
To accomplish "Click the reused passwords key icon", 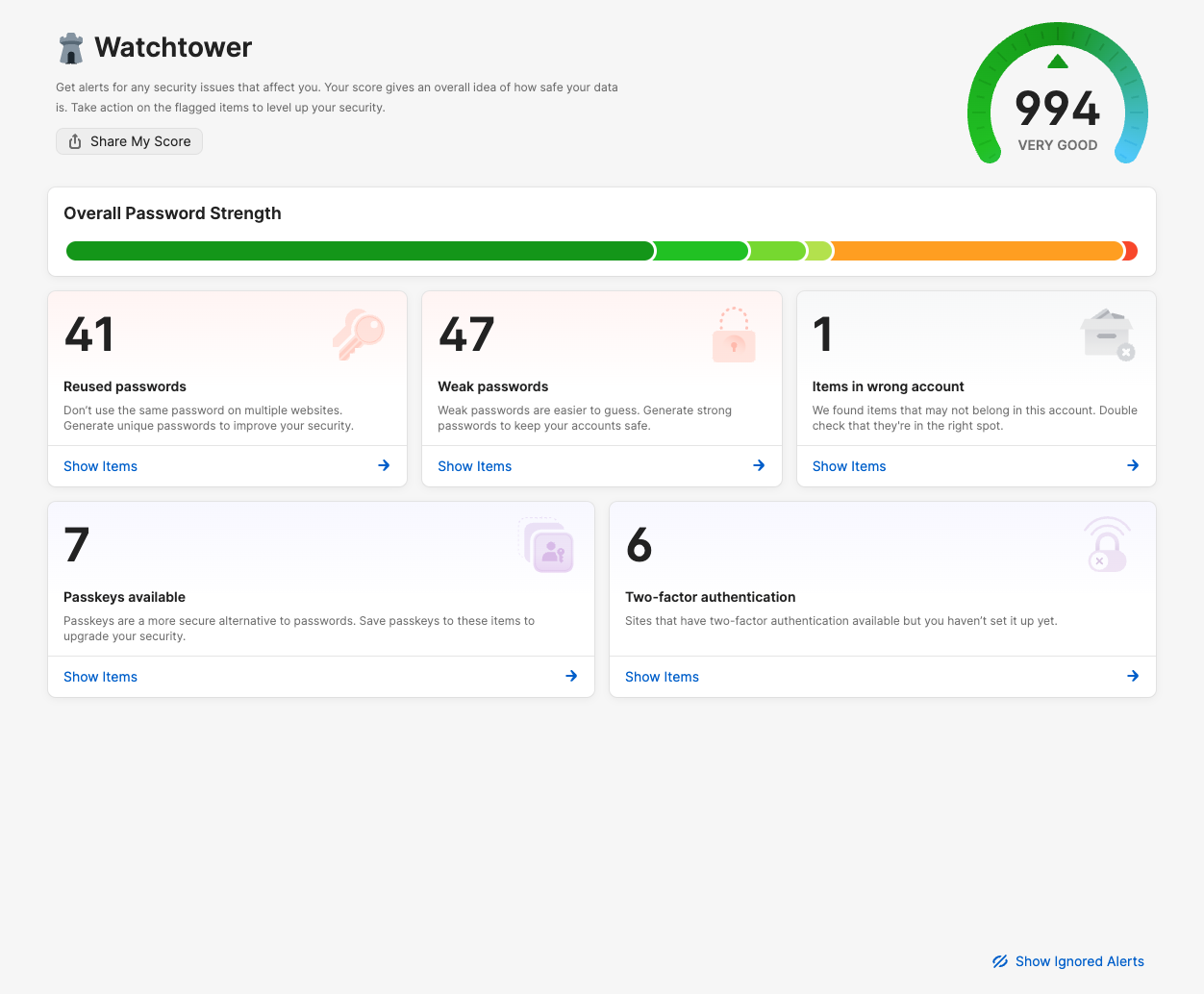I will 359,334.
